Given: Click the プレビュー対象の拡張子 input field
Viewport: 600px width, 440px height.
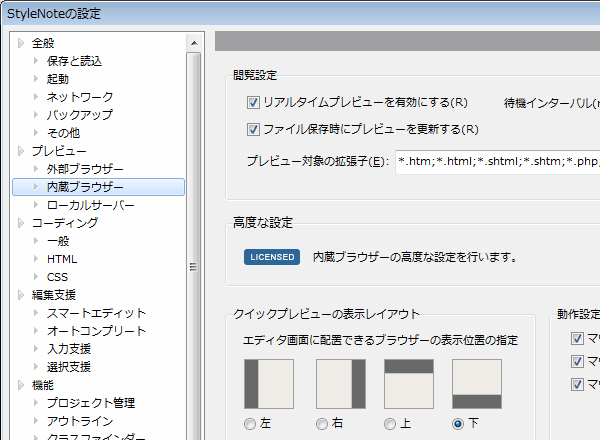Looking at the screenshot, I should pos(496,161).
